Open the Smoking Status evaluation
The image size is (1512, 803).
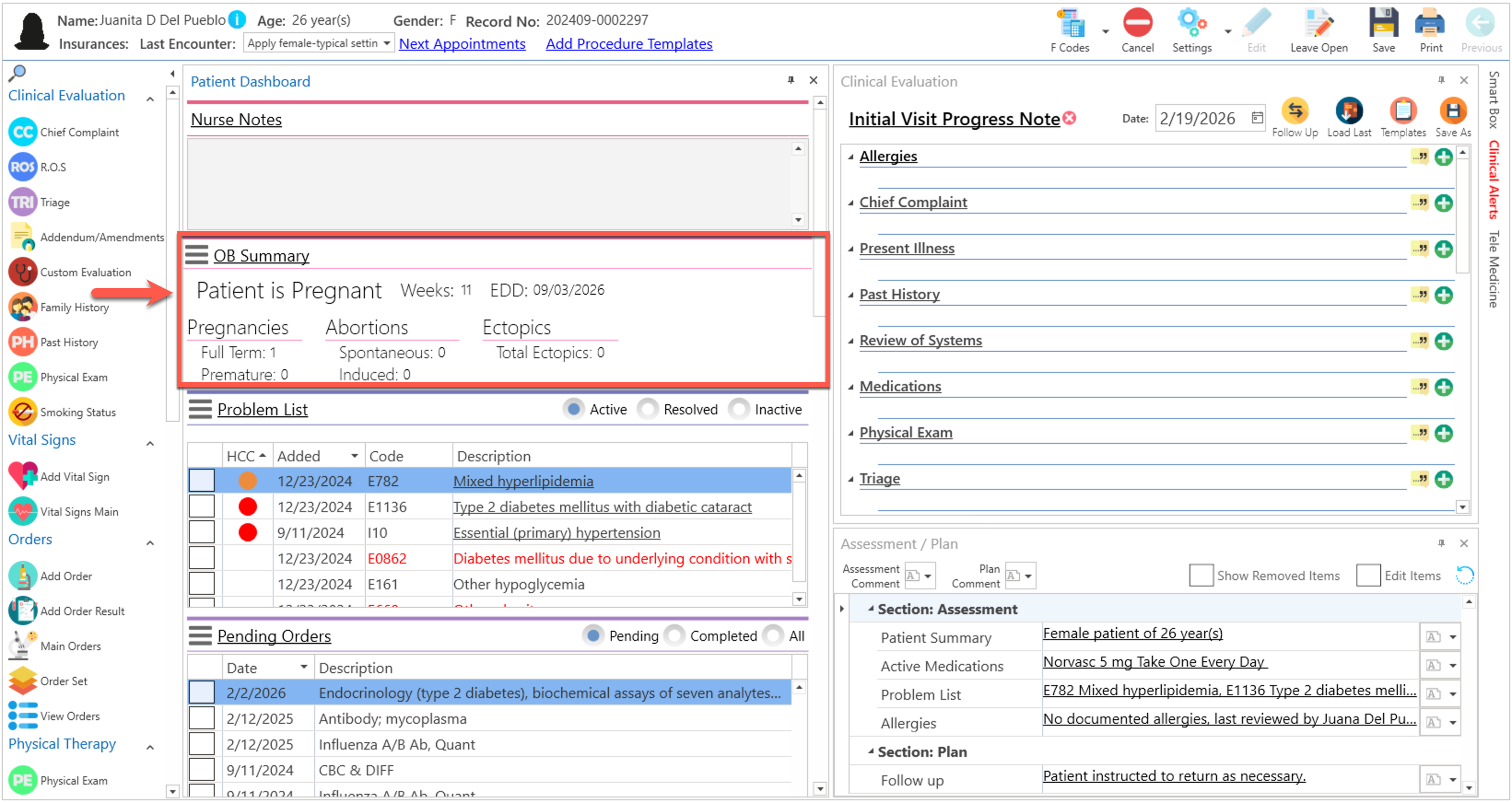coord(77,413)
